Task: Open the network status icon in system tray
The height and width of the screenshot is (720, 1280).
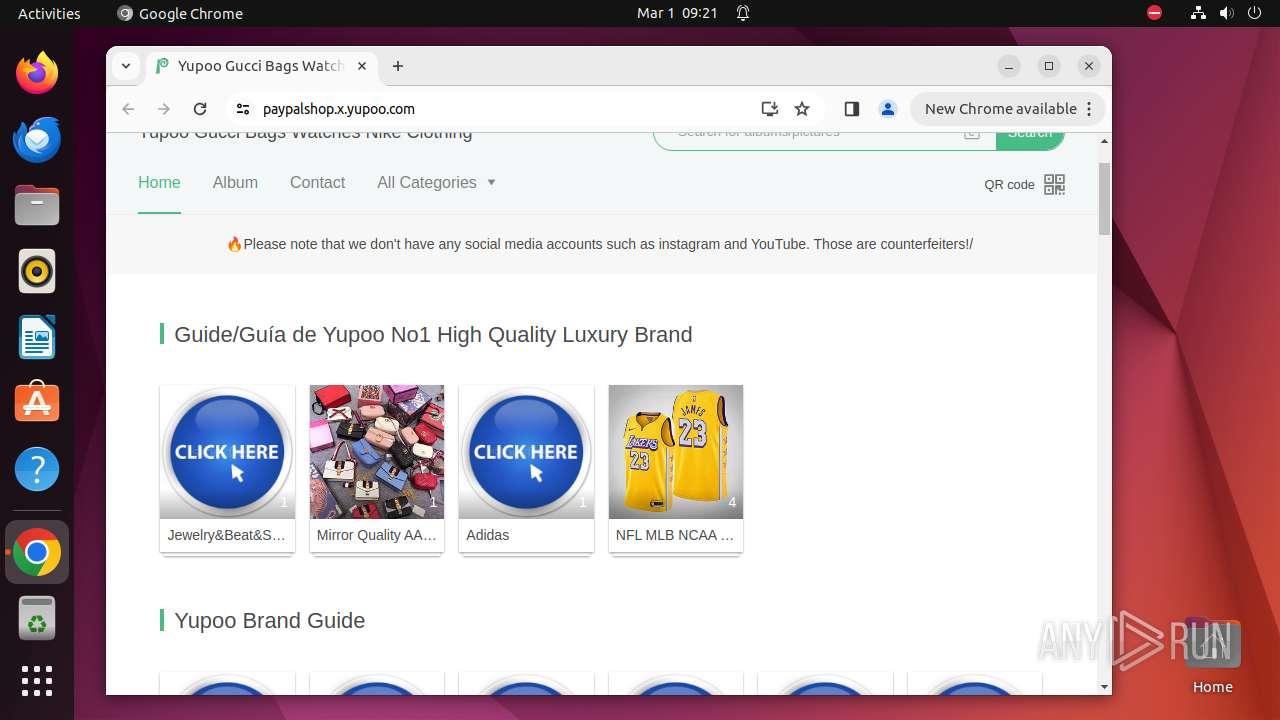Action: (1198, 13)
